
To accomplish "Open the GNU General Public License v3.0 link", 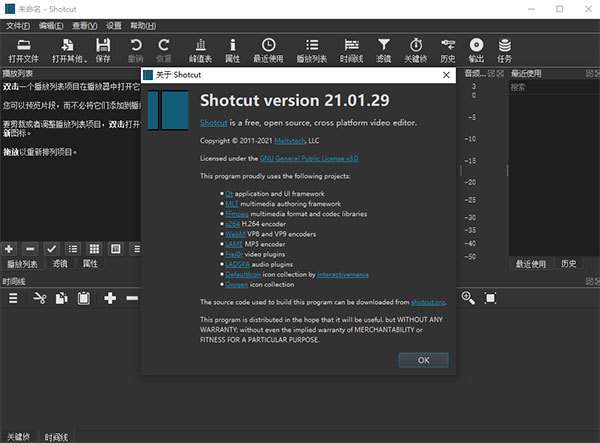I will pyautogui.click(x=309, y=158).
